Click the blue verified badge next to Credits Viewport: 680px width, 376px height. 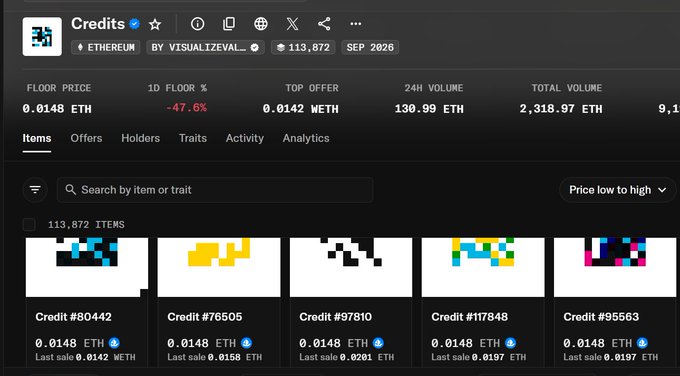coord(135,24)
